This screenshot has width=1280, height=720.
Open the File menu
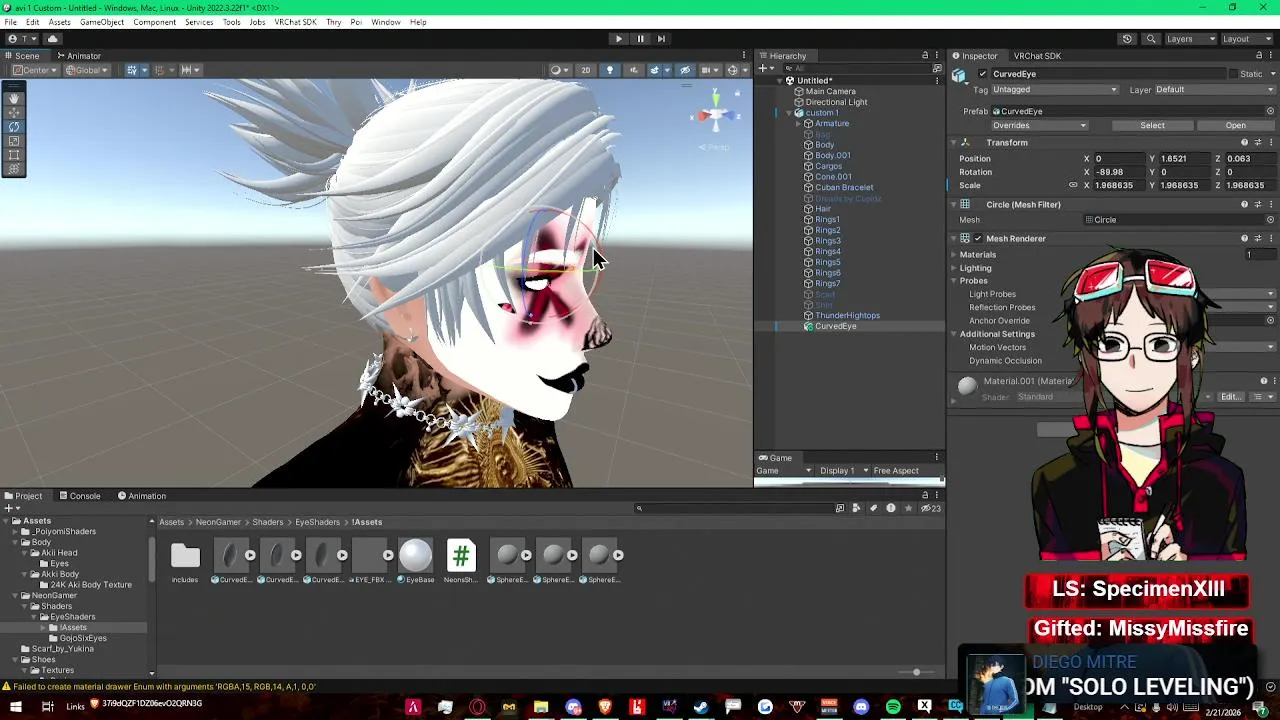tap(10, 22)
